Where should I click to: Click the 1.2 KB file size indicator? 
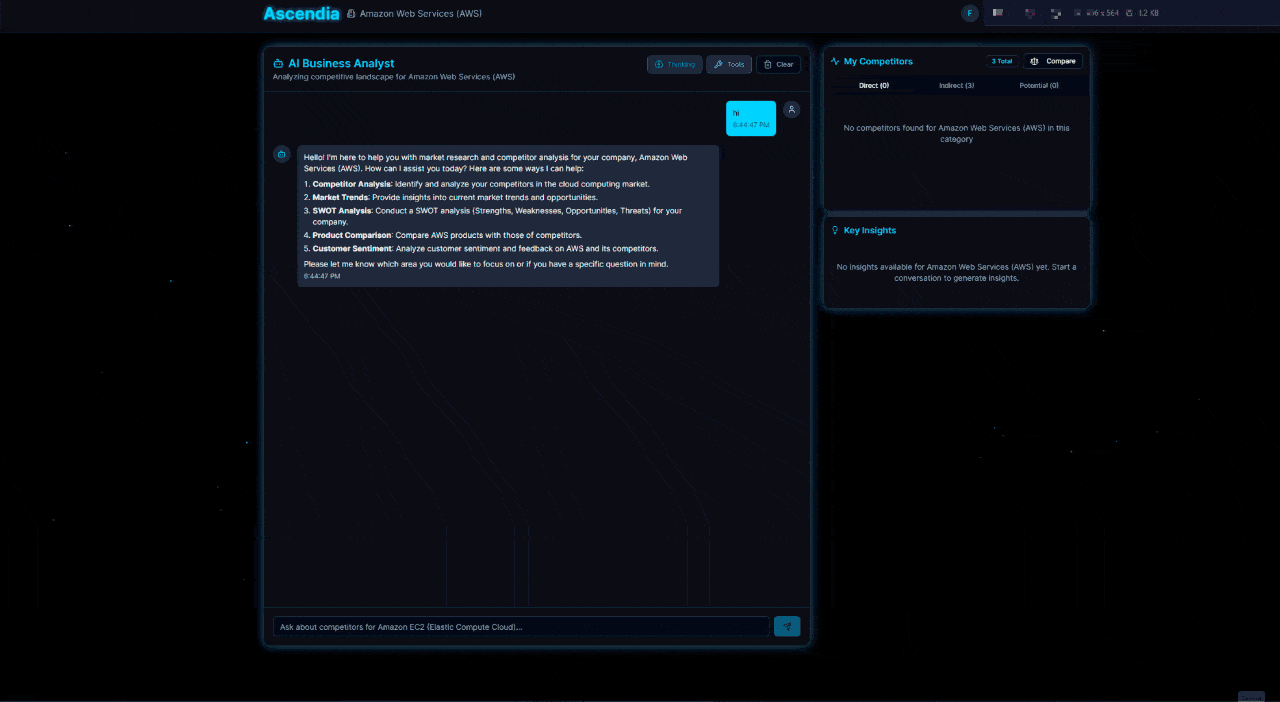click(1148, 13)
